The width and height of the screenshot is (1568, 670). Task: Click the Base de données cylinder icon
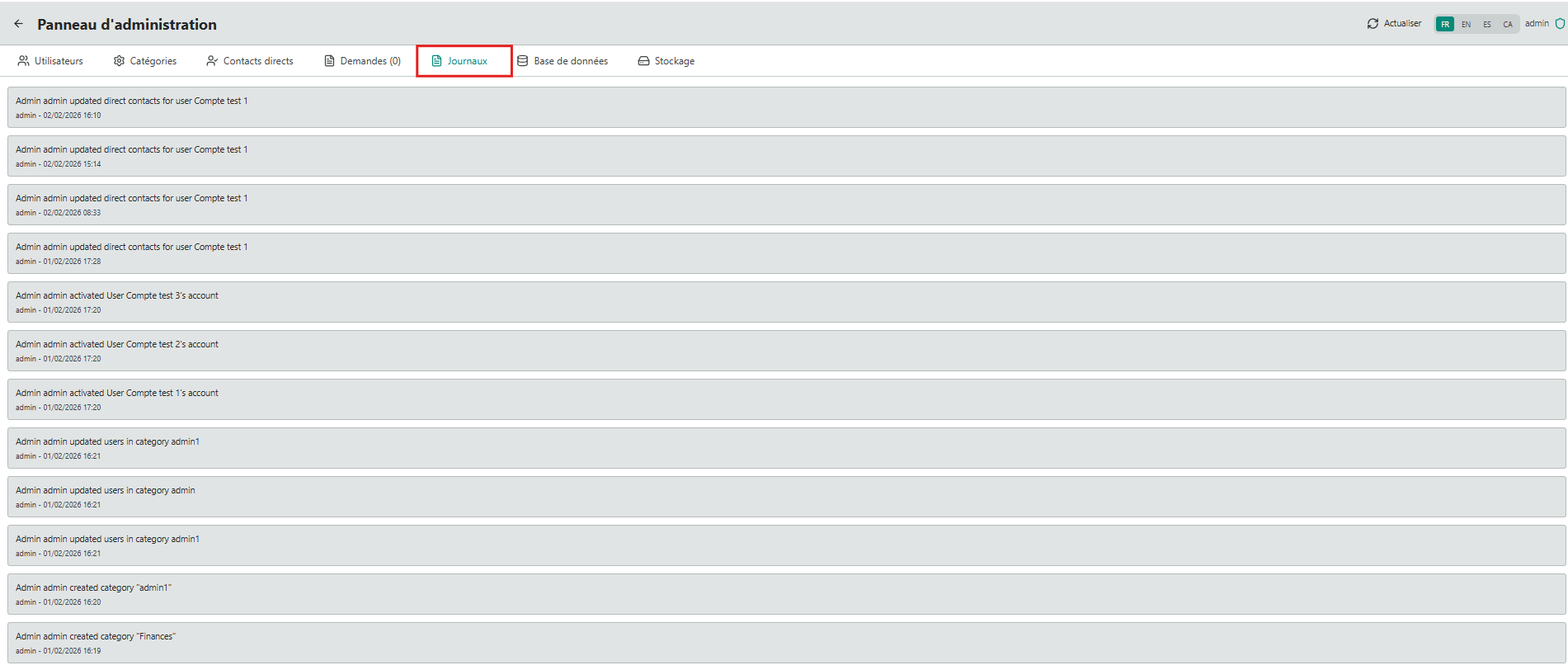click(522, 61)
